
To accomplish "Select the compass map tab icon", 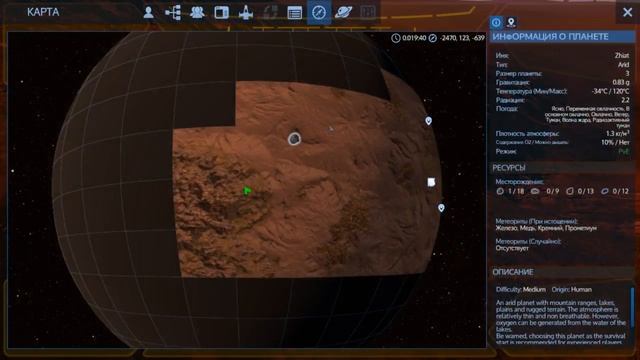I will tap(319, 12).
